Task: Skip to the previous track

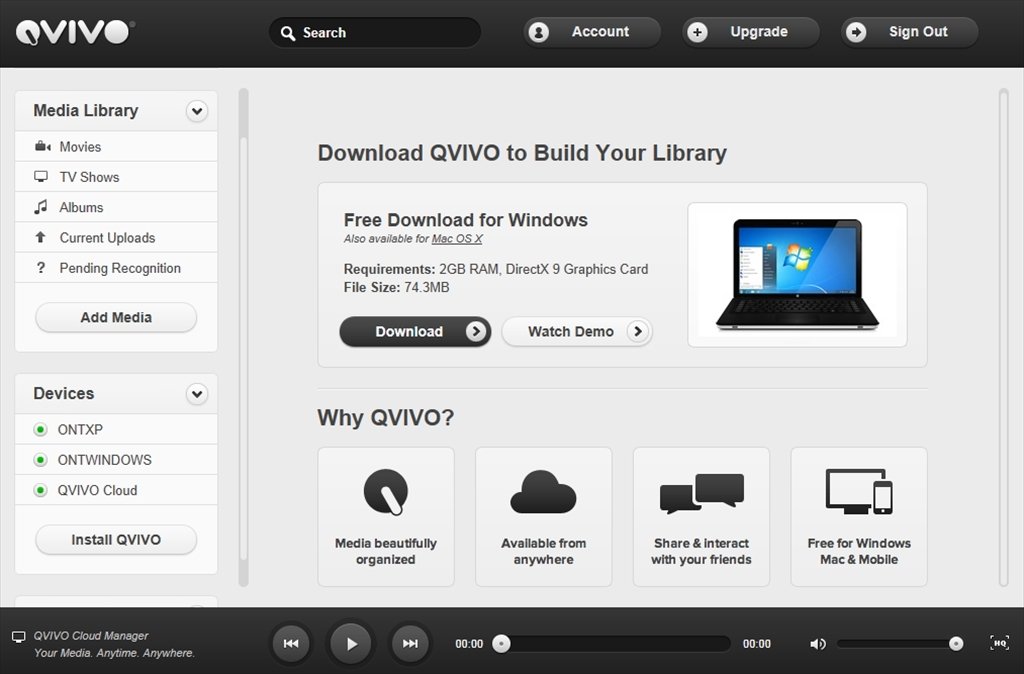Action: pos(291,644)
